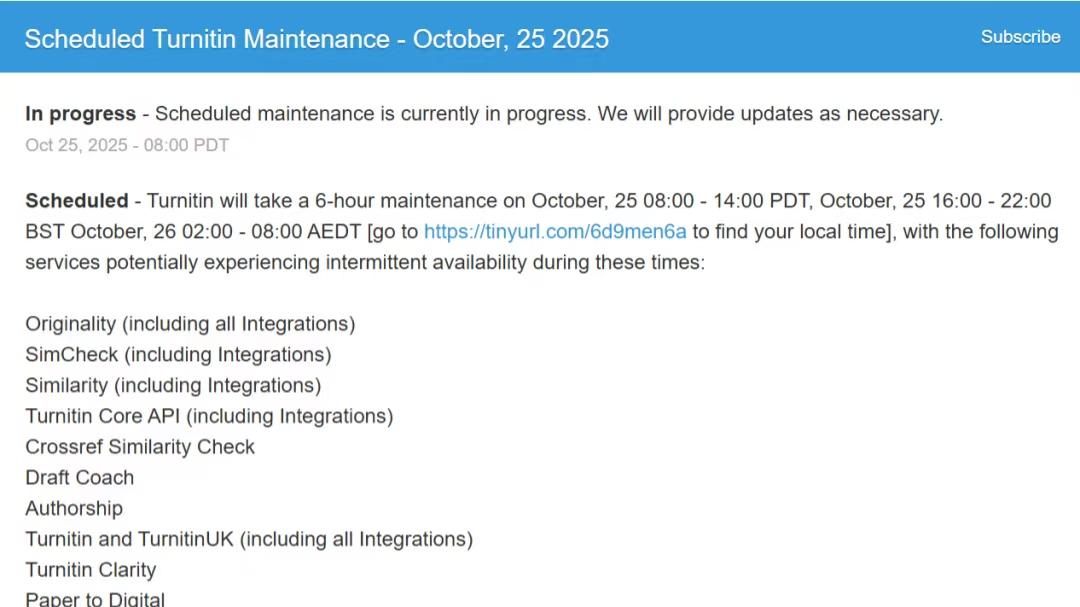Click the Draft Coach service entry
Image resolution: width=1080 pixels, height=607 pixels.
coord(80,478)
